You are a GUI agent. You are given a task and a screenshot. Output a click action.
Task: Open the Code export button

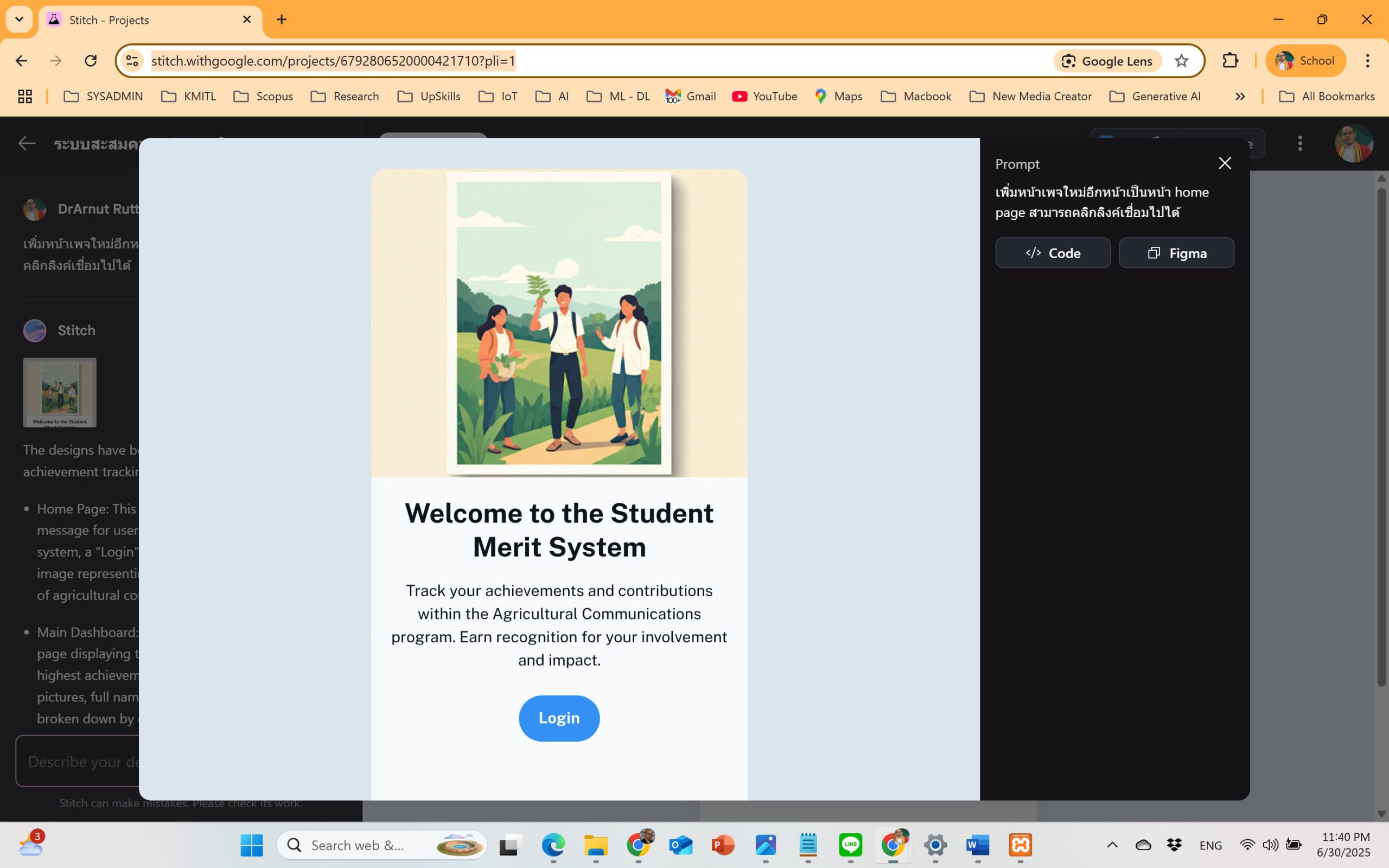pyautogui.click(x=1053, y=253)
